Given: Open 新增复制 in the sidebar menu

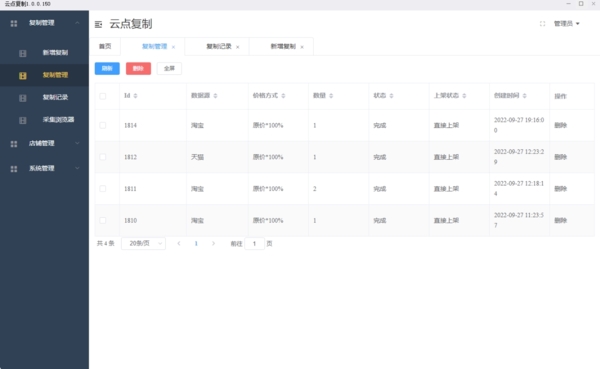Looking at the screenshot, I should click(44, 53).
